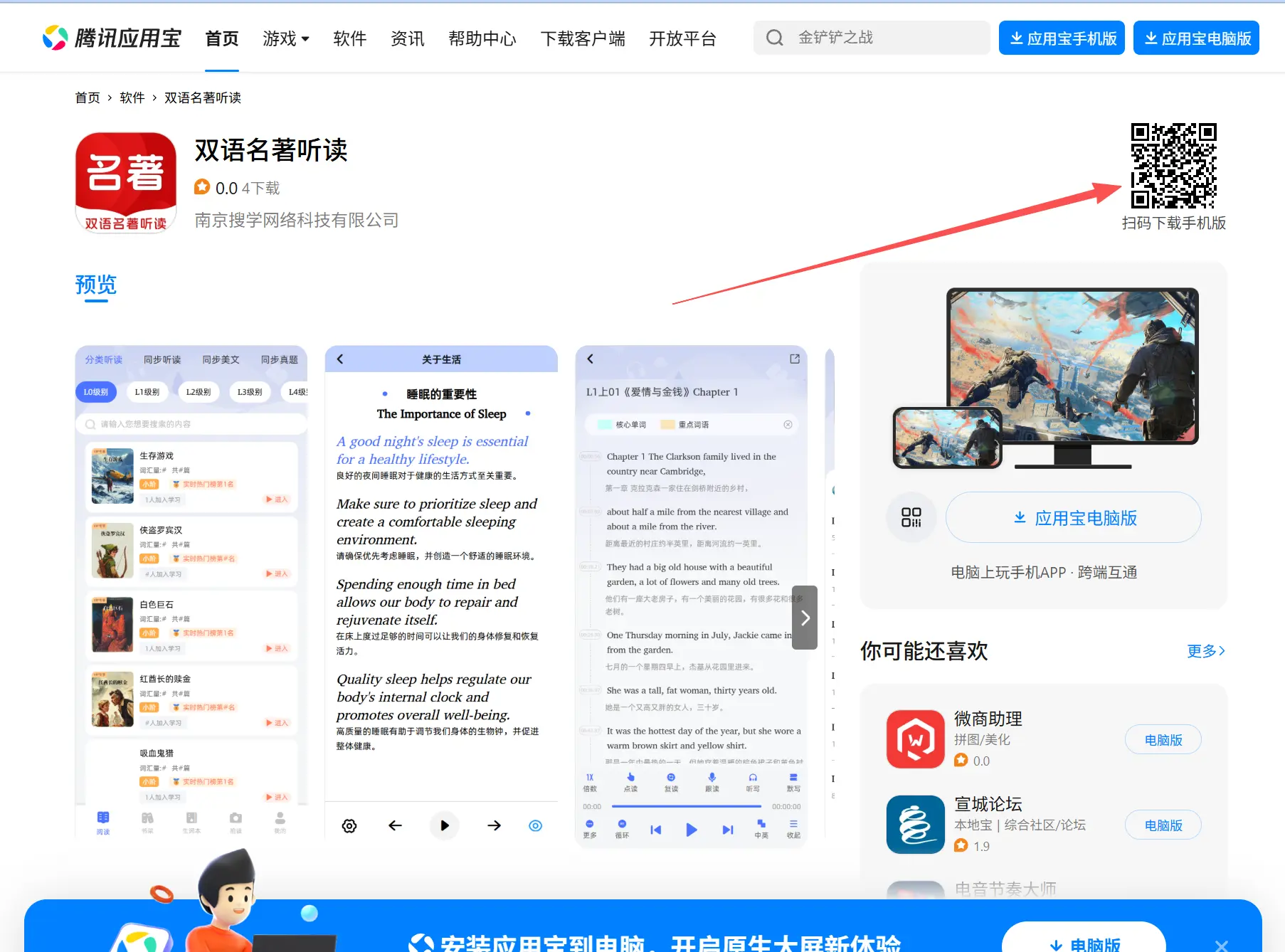
Task: Open the 游戏 dropdown menu
Action: pos(286,39)
